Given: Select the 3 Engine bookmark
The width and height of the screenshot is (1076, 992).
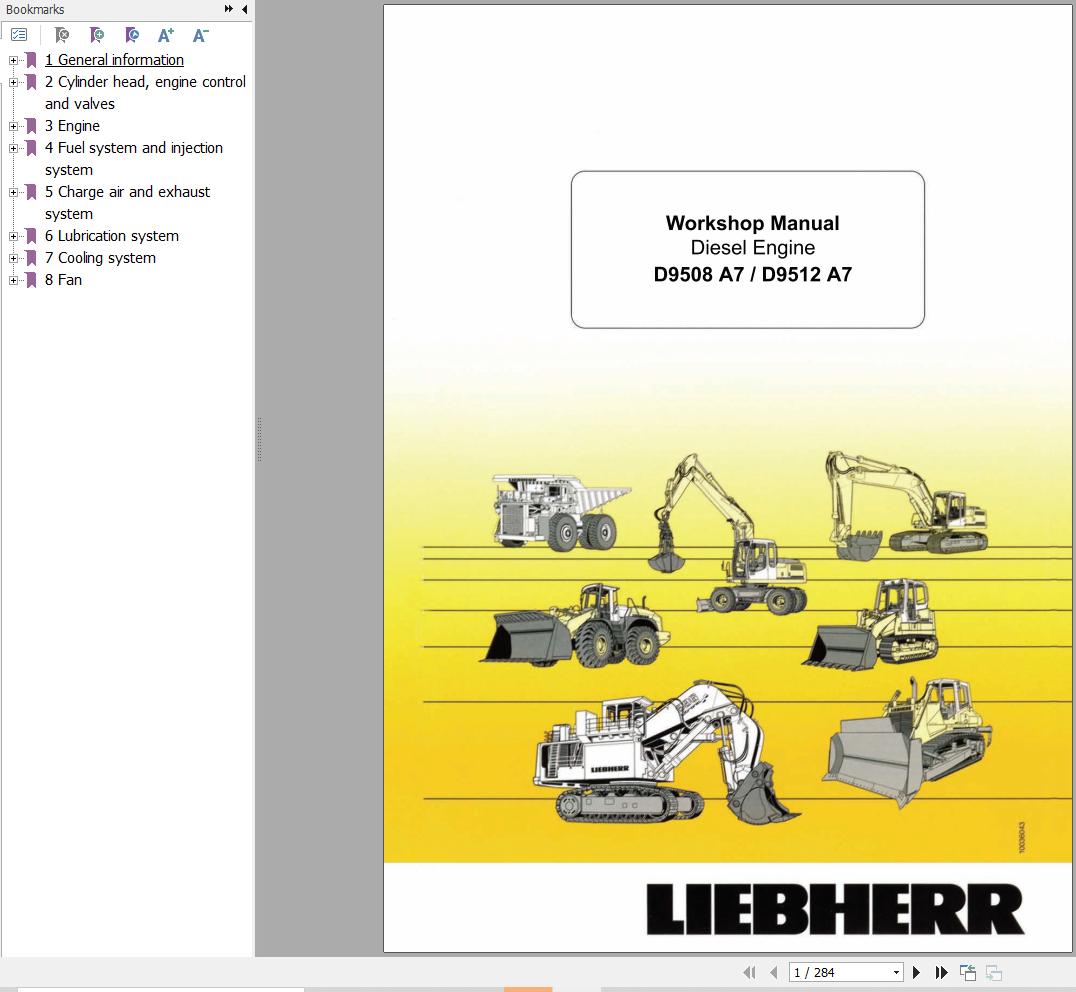Looking at the screenshot, I should [x=72, y=126].
